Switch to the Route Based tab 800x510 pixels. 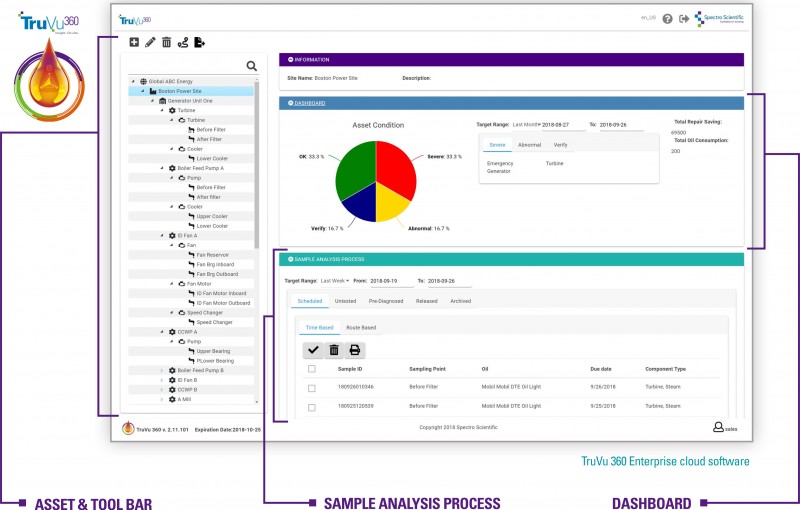coord(361,327)
